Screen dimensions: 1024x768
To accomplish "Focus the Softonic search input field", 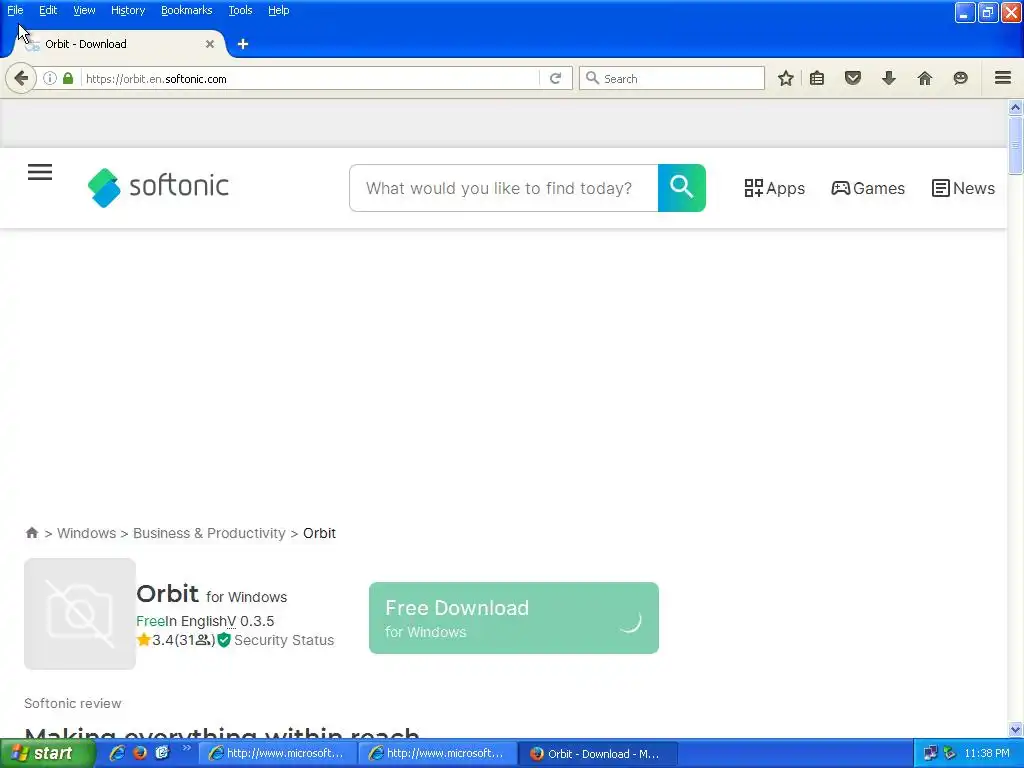I will point(504,188).
